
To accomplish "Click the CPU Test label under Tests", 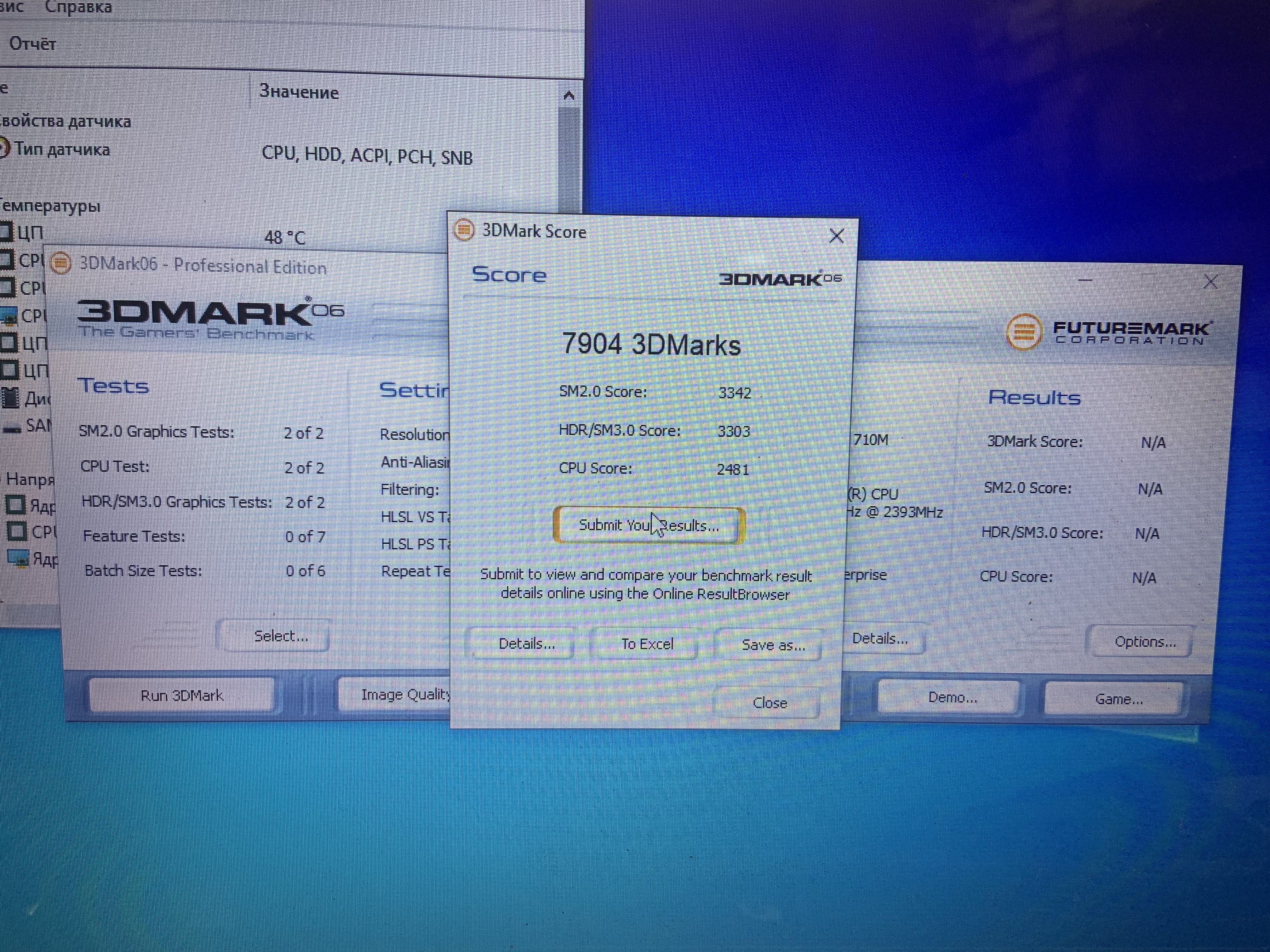I will point(115,467).
